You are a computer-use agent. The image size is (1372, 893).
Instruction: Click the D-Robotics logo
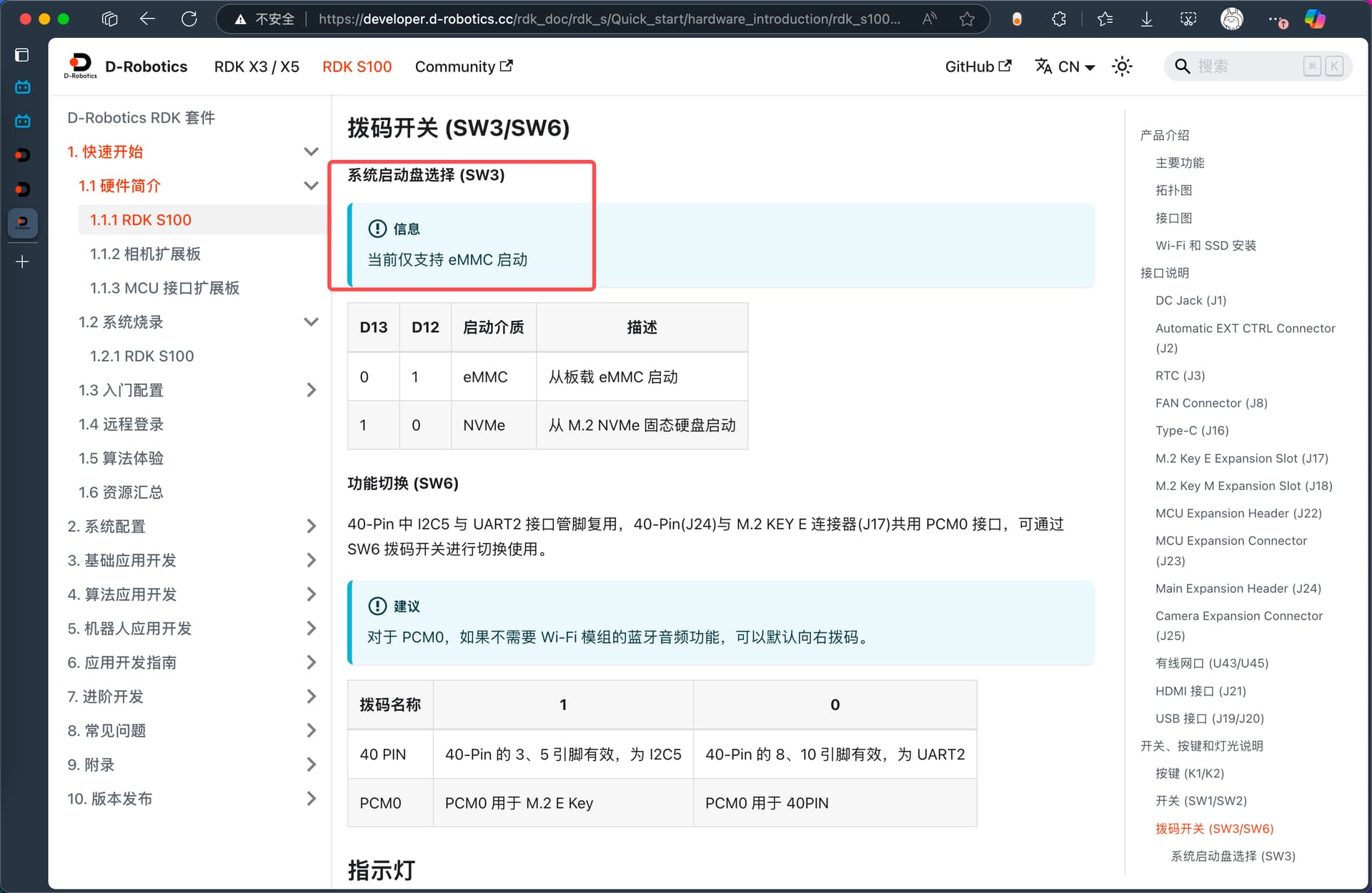80,66
